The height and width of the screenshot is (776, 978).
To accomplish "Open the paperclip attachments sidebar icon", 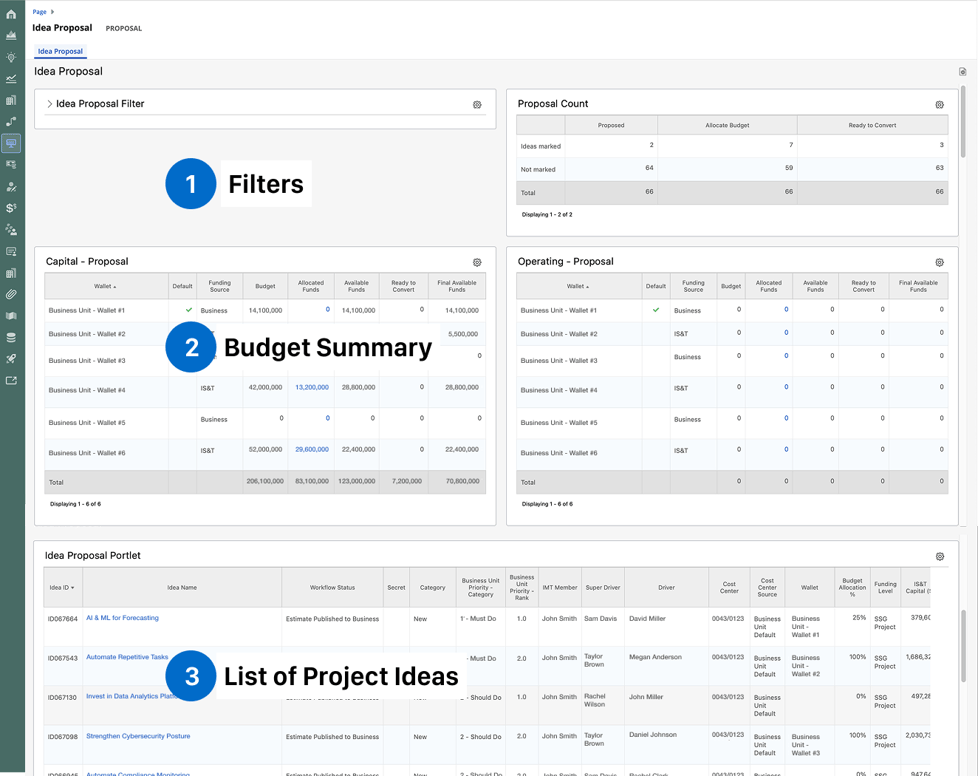I will pyautogui.click(x=11, y=294).
